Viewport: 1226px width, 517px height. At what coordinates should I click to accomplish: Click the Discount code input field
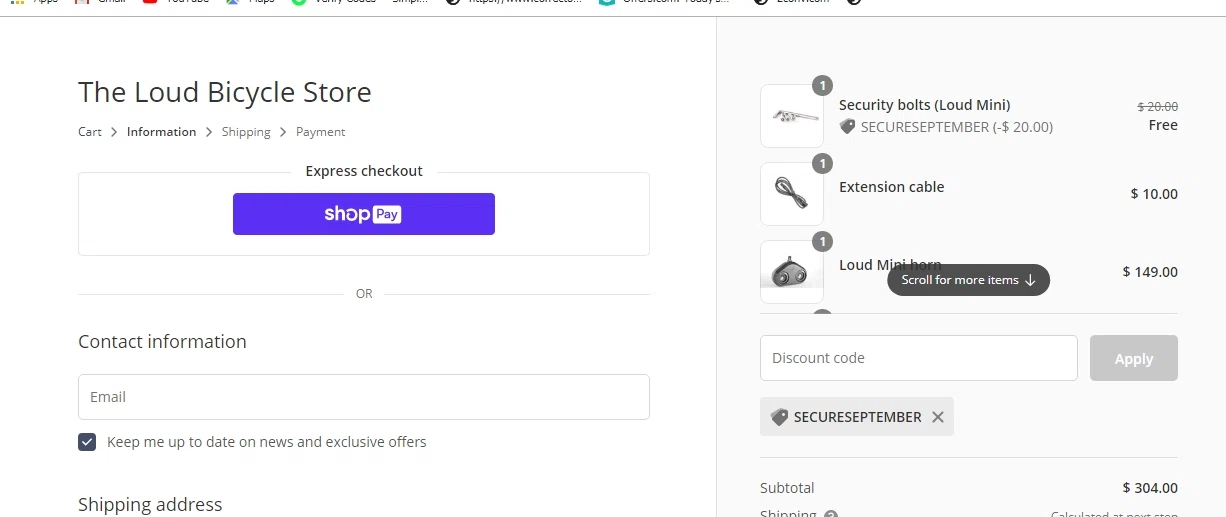(x=918, y=358)
